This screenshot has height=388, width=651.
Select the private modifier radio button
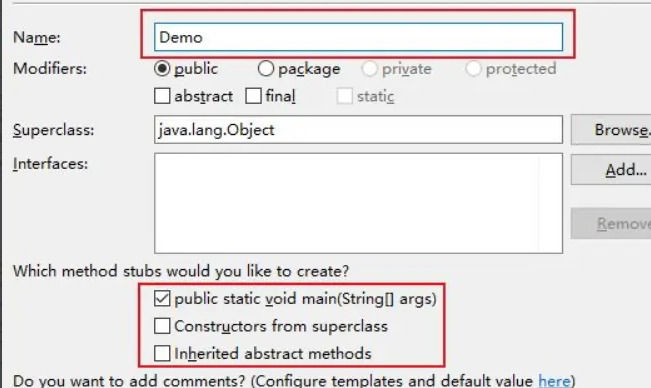tap(369, 69)
